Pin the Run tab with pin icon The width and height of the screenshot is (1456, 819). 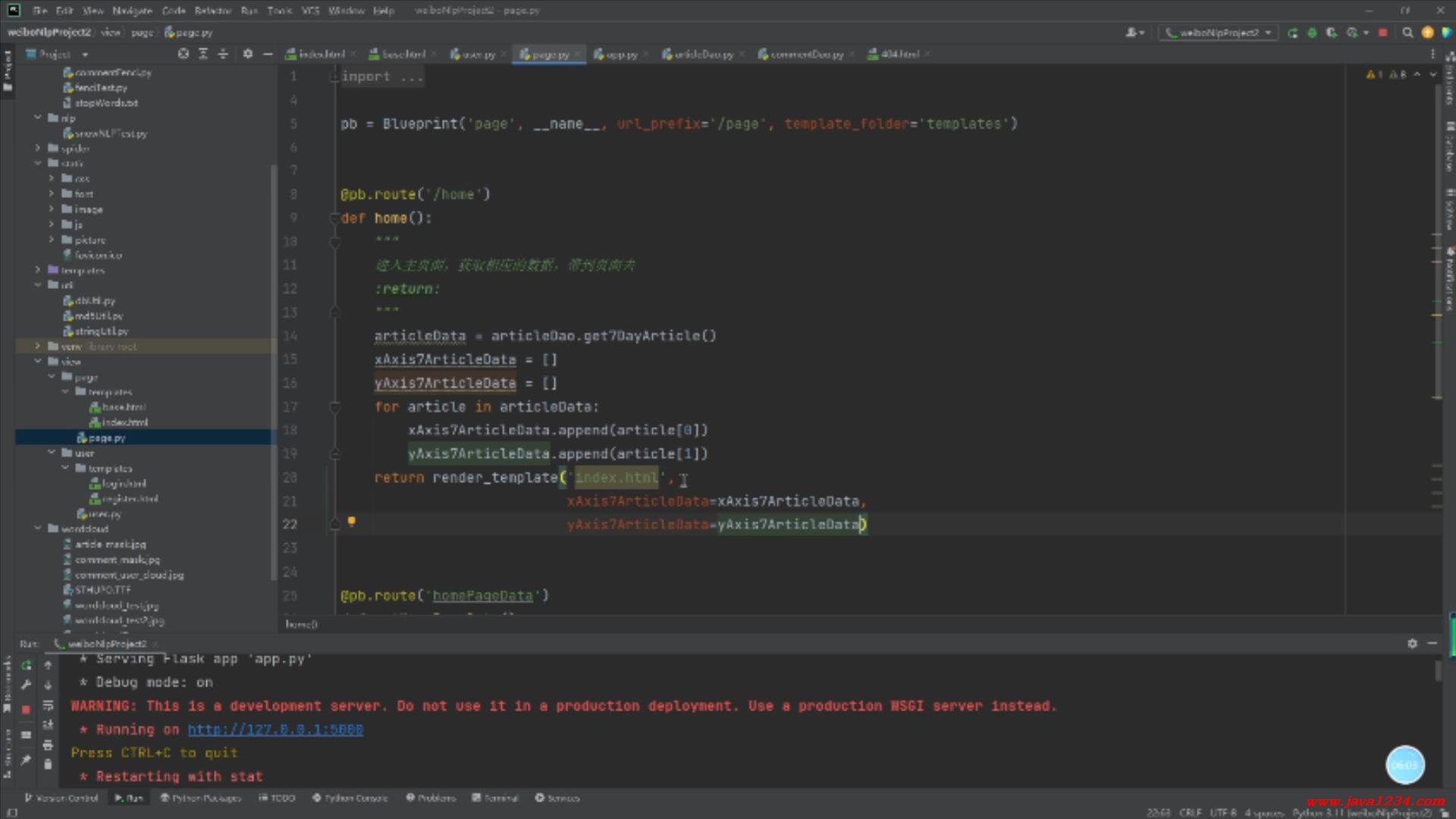click(26, 759)
